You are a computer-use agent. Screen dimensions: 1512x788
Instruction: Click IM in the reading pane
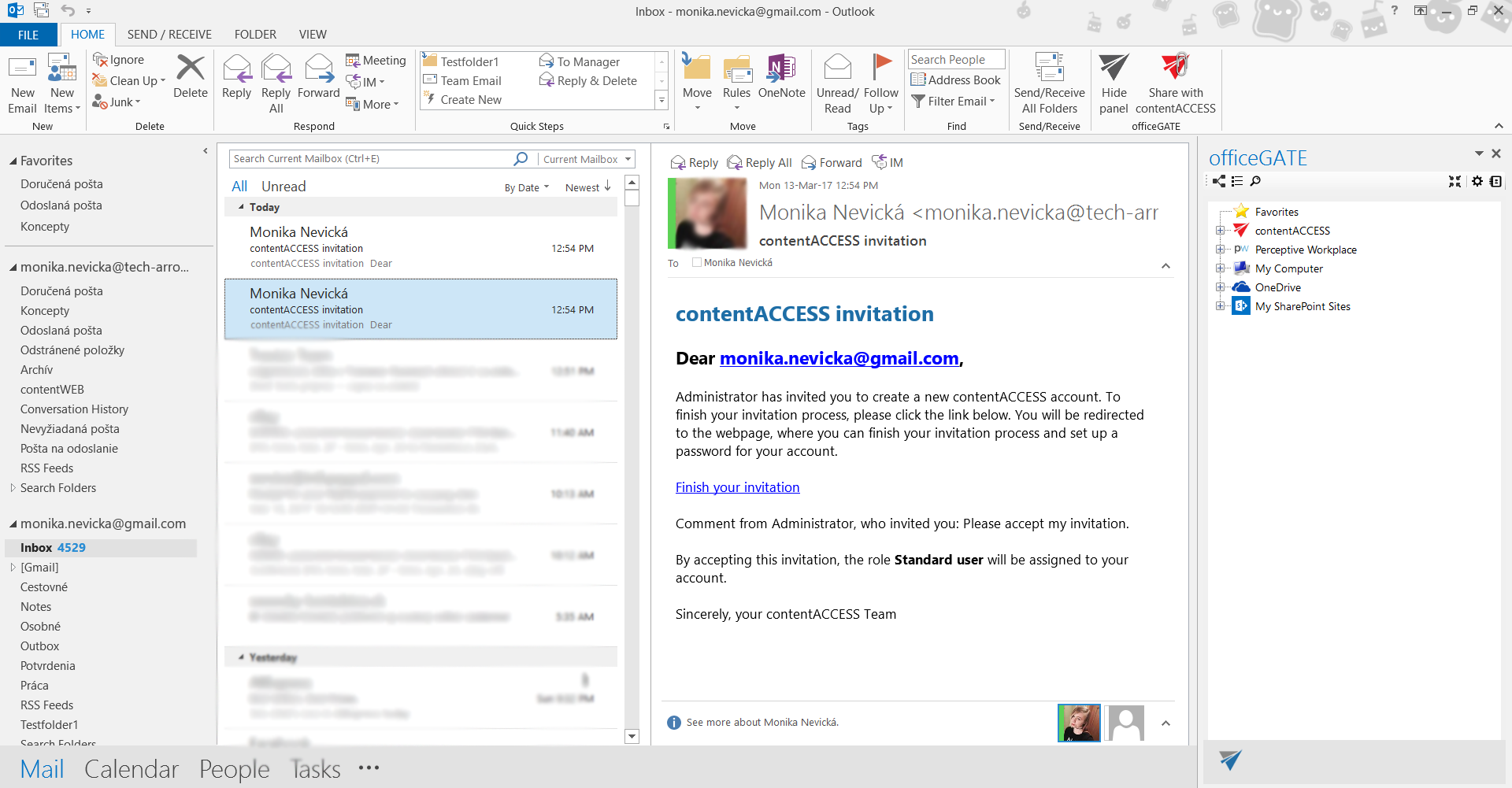click(888, 163)
